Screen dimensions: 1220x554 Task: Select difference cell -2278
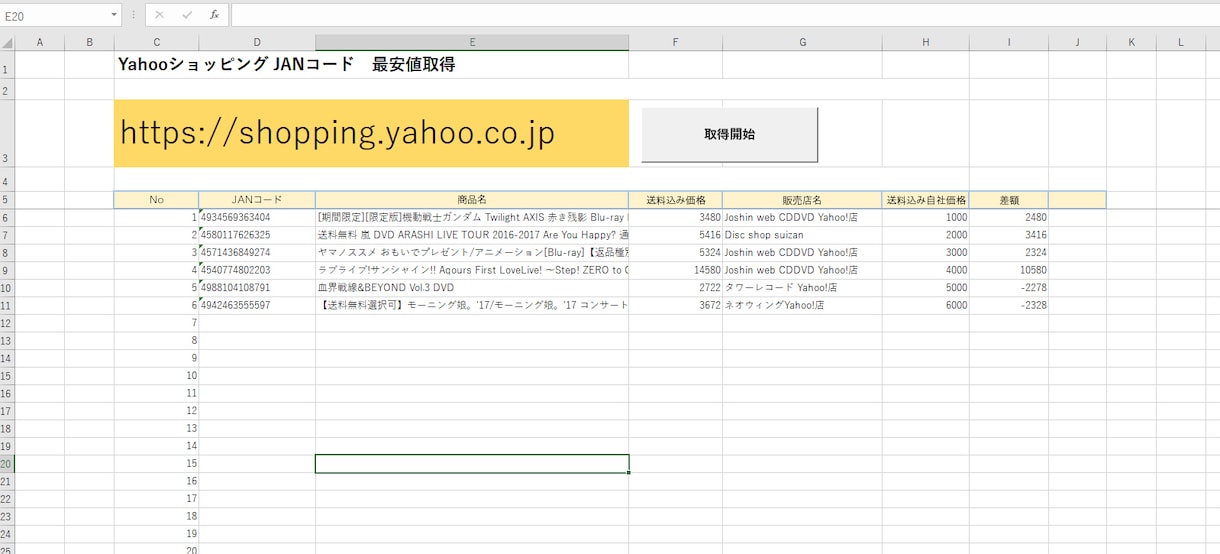coord(1009,287)
